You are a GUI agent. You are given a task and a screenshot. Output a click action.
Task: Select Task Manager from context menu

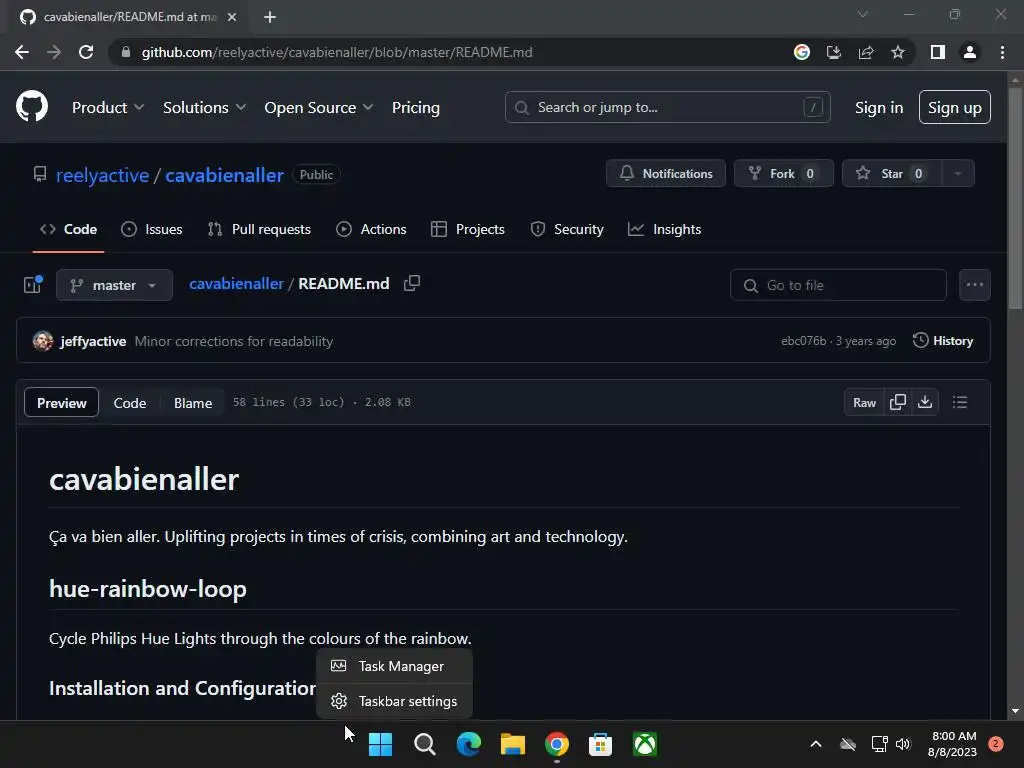click(394, 666)
